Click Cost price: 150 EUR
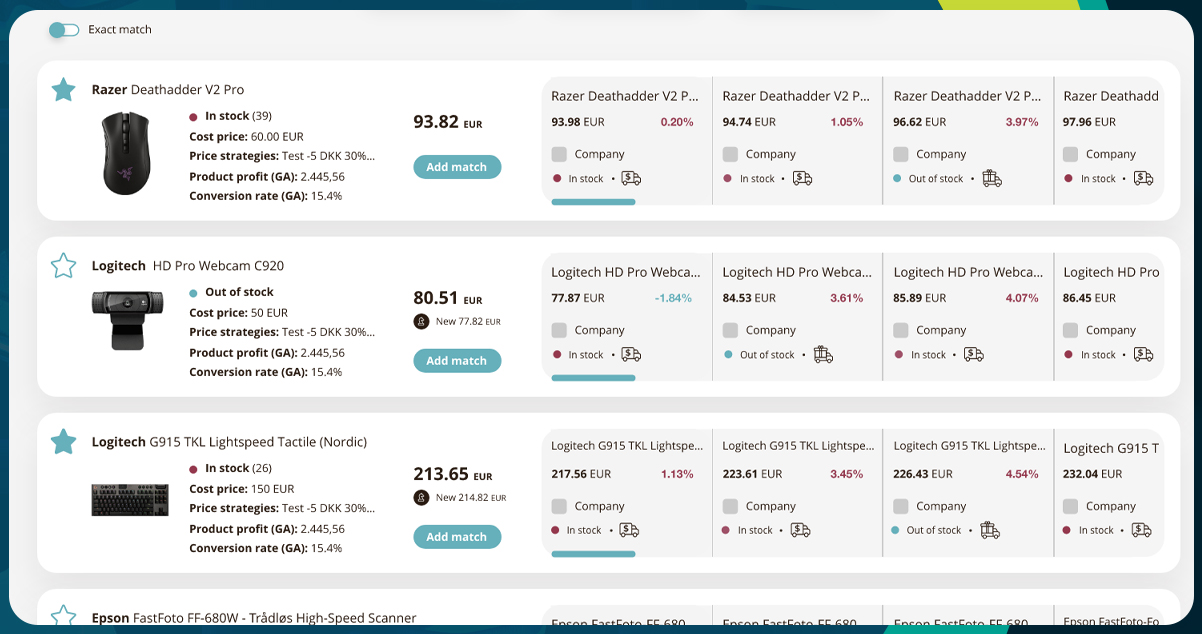Screen dimensions: 1202x634 click(x=242, y=489)
